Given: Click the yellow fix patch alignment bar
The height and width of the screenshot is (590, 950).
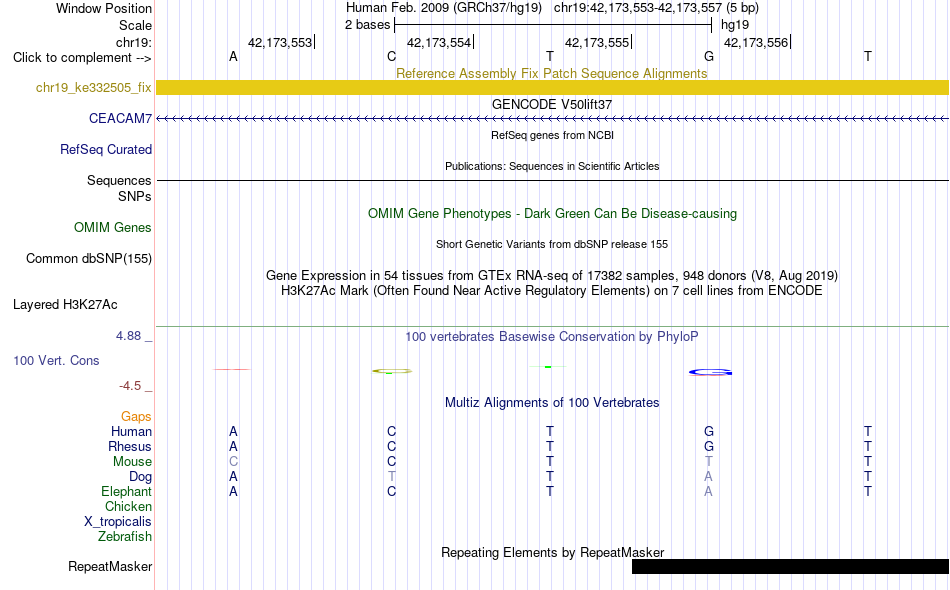Looking at the screenshot, I should pyautogui.click(x=552, y=87).
